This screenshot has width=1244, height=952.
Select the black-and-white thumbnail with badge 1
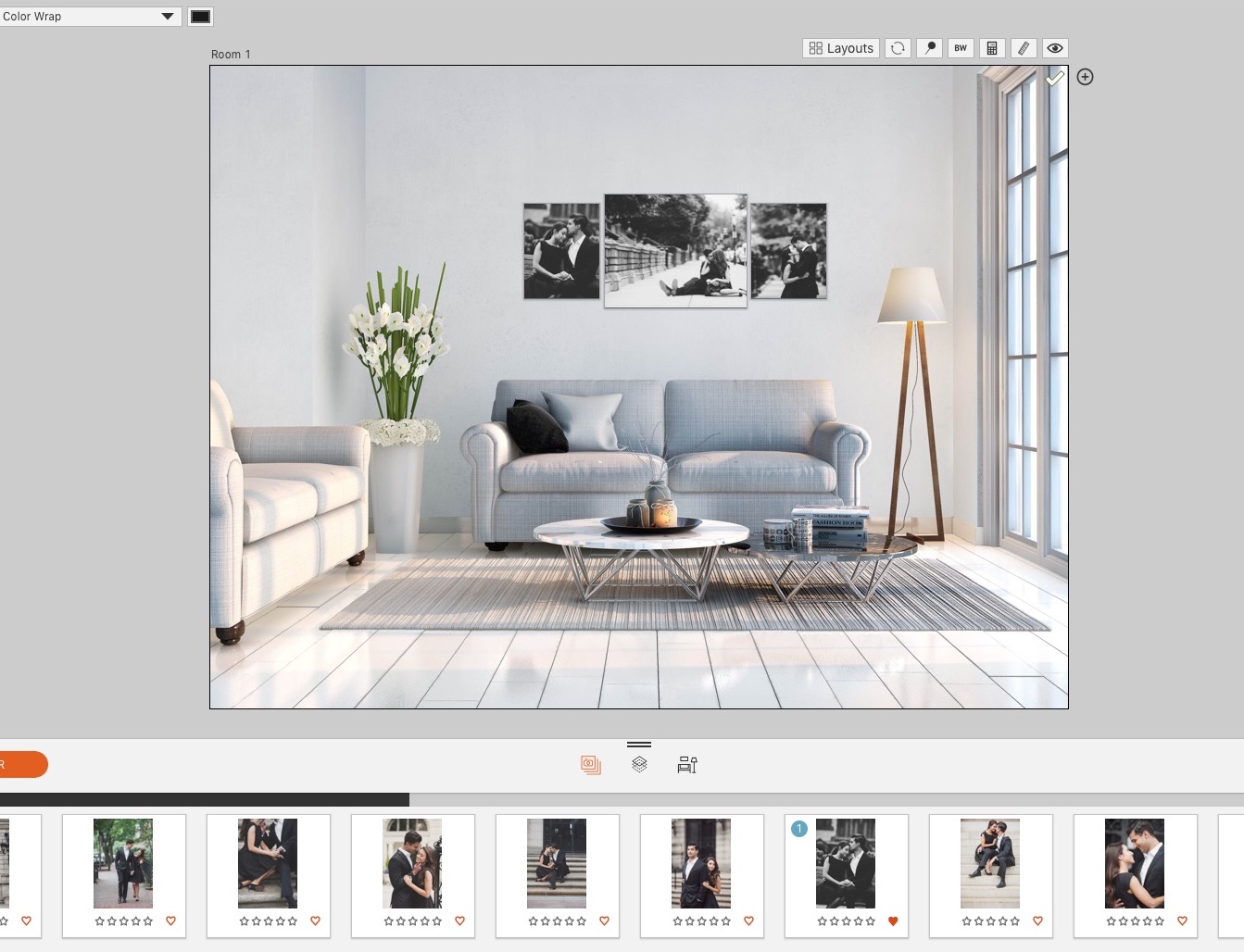(846, 863)
